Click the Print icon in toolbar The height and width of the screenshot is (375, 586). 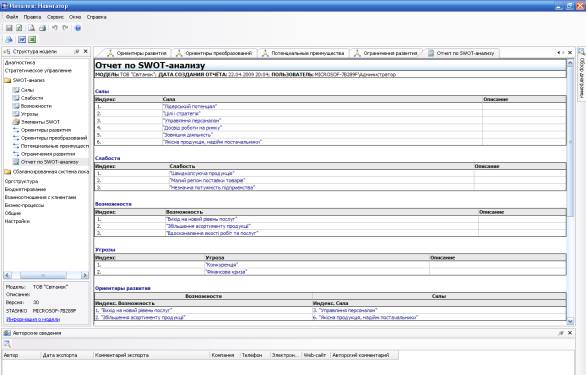pos(43,28)
